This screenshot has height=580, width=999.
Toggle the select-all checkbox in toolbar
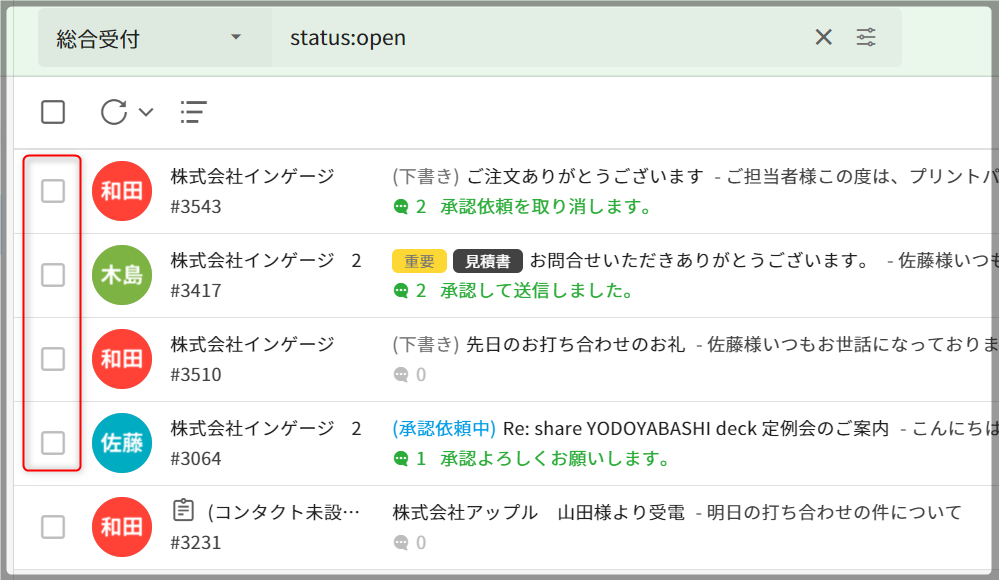click(x=53, y=112)
